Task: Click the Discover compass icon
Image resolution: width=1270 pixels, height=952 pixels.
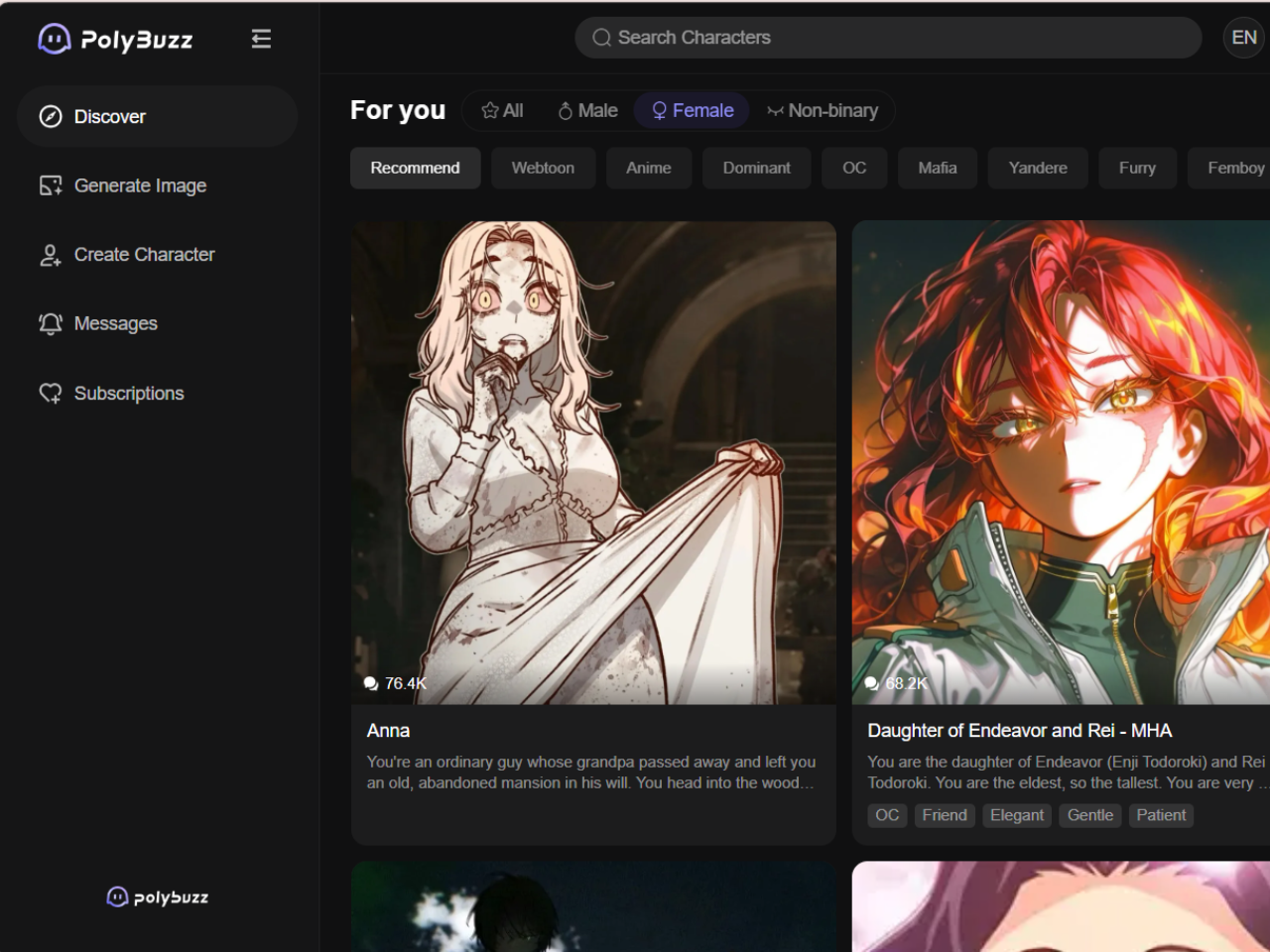Action: [x=51, y=117]
